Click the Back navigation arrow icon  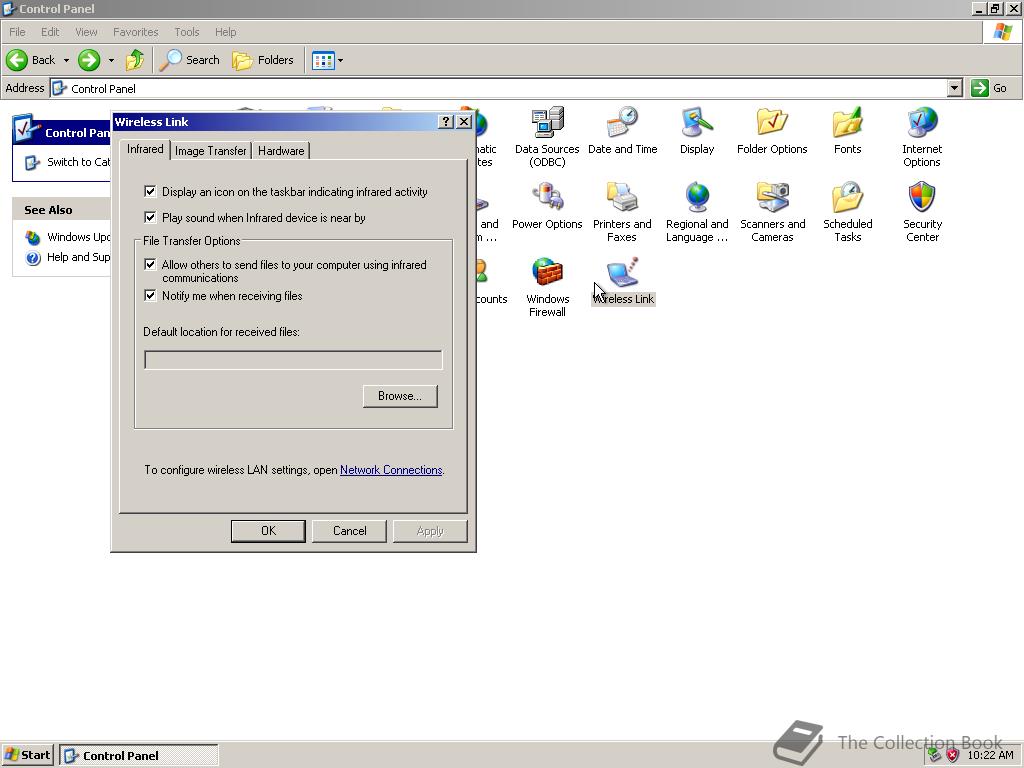(17, 60)
